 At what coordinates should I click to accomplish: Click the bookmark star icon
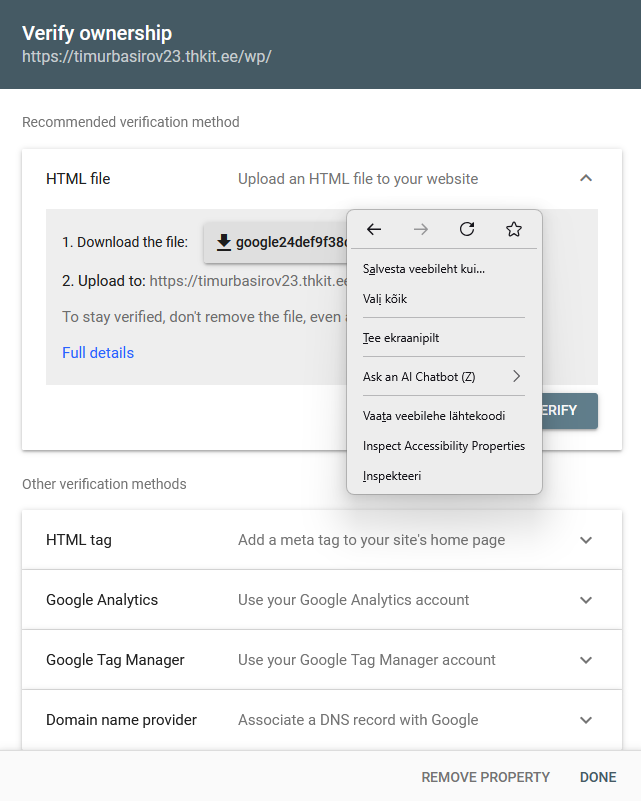click(x=514, y=230)
